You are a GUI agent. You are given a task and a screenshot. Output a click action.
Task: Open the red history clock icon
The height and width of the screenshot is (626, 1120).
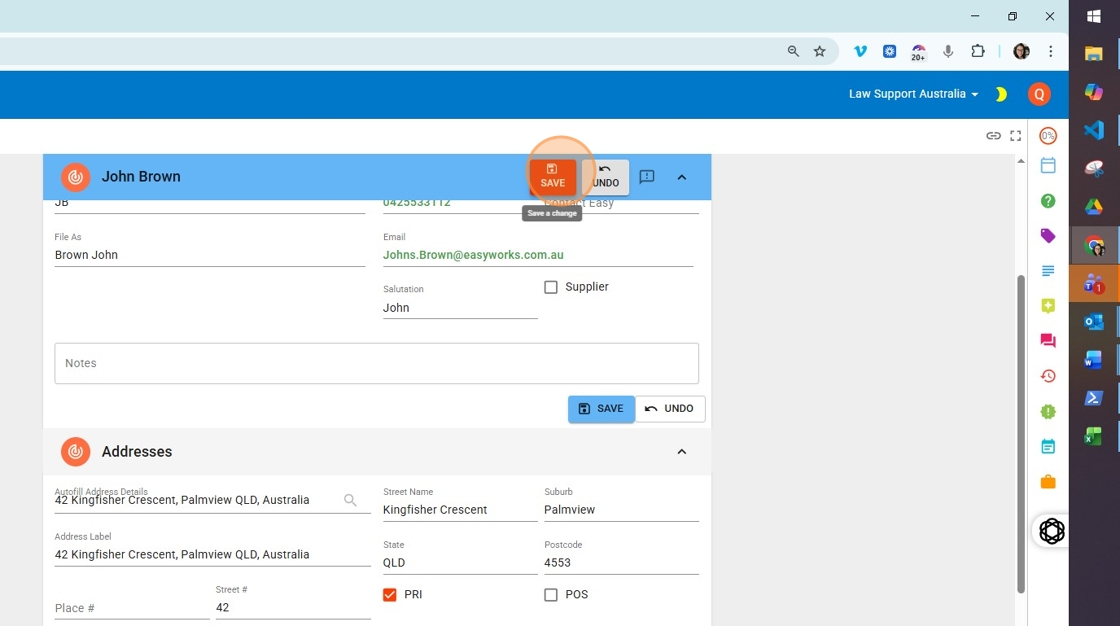pyautogui.click(x=1048, y=376)
